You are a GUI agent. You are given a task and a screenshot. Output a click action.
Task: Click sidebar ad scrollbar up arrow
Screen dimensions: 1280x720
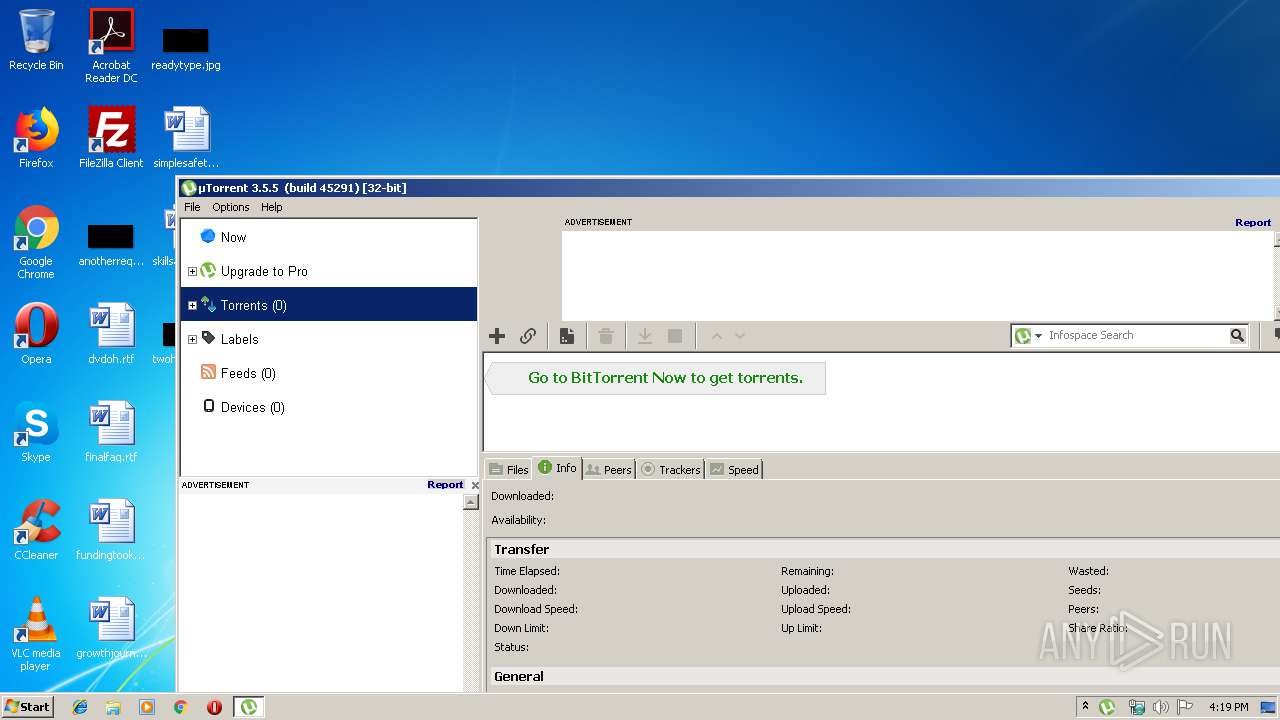pyautogui.click(x=471, y=502)
